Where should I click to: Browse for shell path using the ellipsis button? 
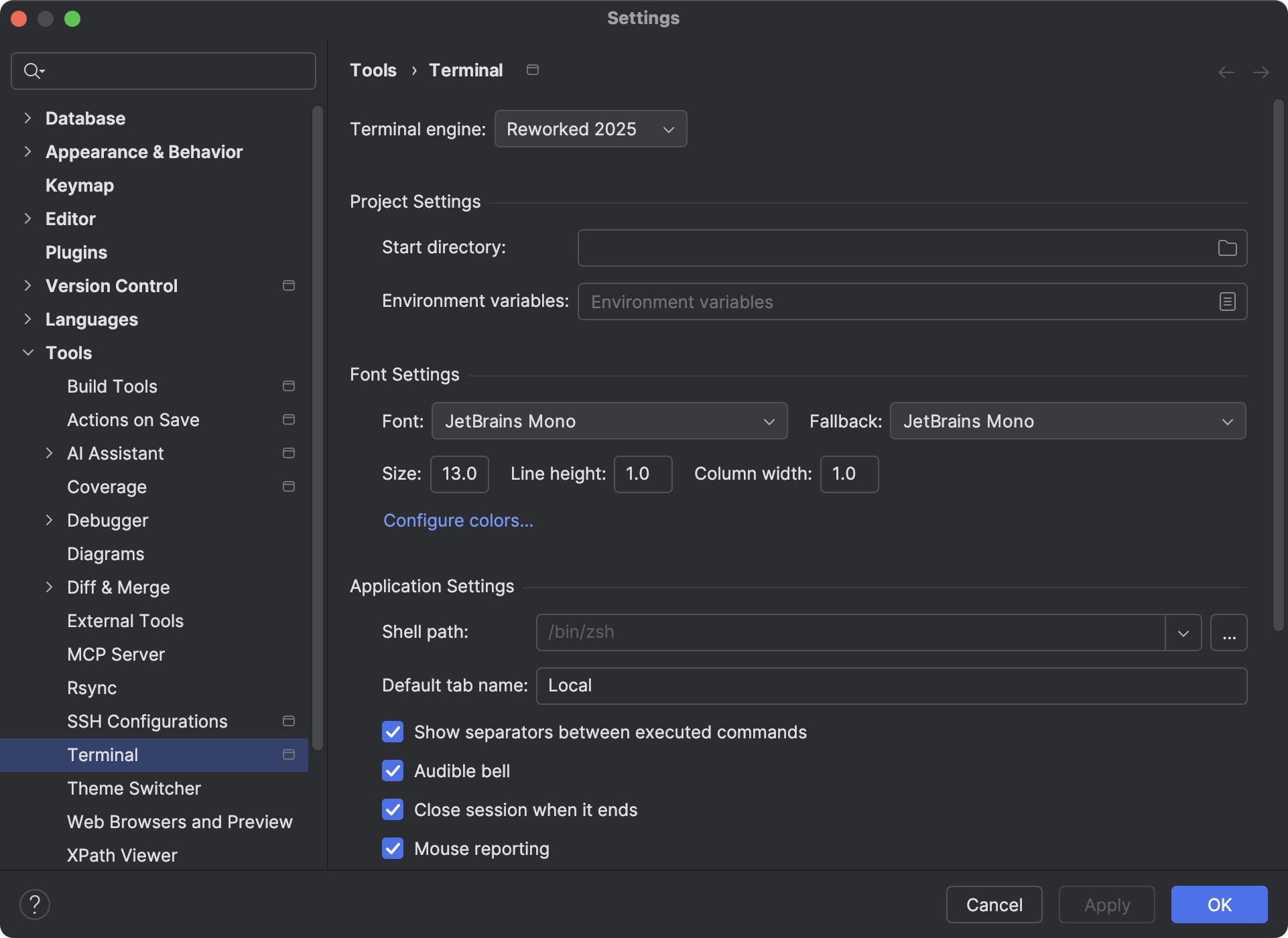pos(1228,632)
